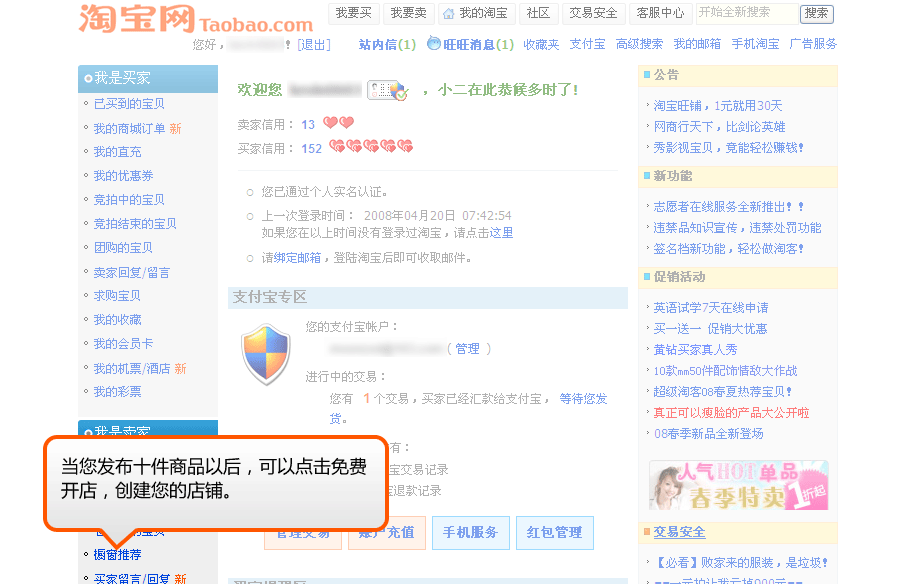Click the 绑定邮箱 link
Viewport: 900px width, 584px height.
[297, 258]
